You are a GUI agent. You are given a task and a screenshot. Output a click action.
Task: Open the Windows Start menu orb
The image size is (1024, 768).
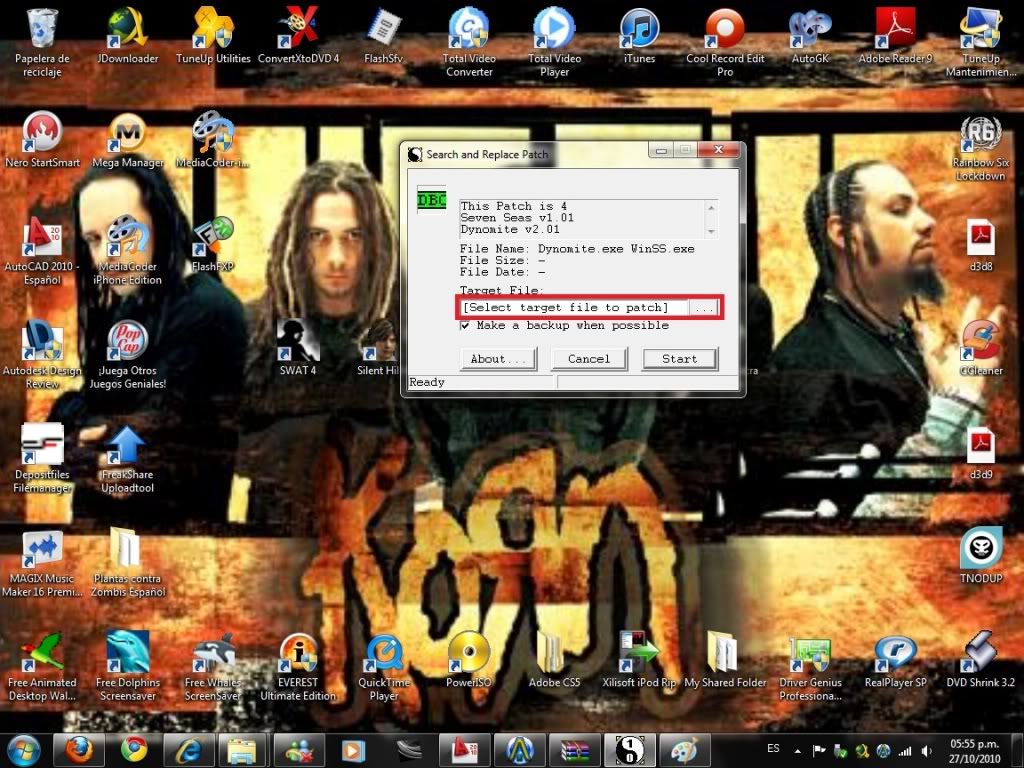pos(24,750)
